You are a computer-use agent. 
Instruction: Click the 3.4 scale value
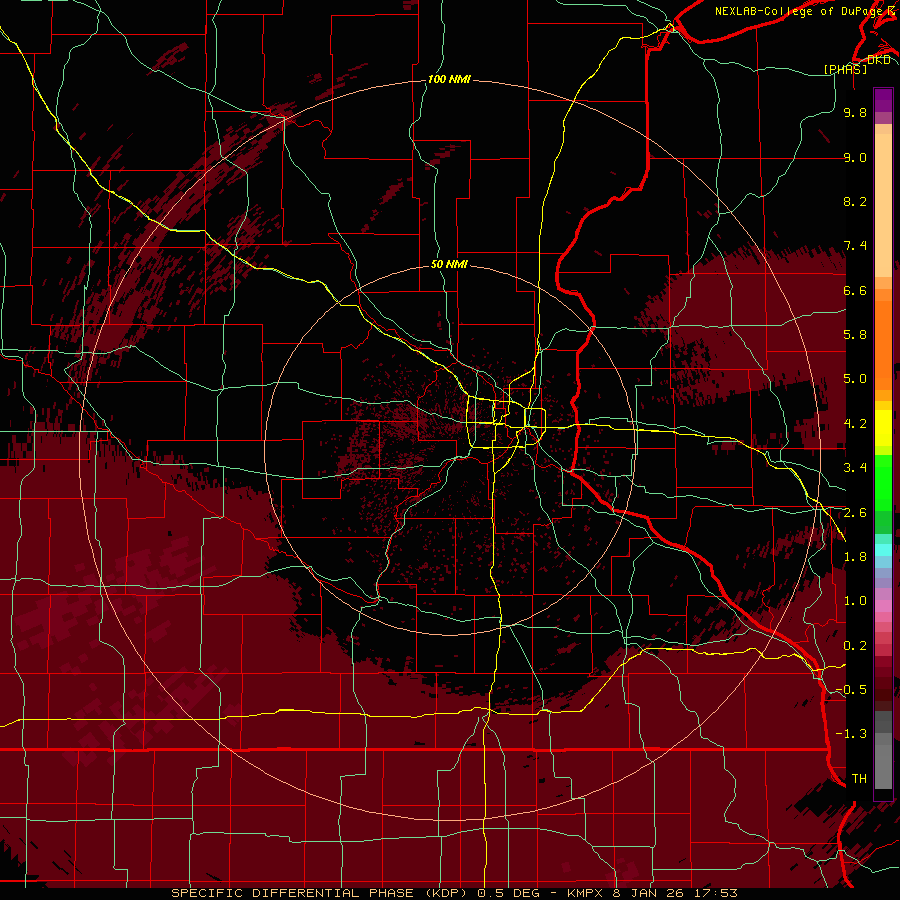pos(855,468)
